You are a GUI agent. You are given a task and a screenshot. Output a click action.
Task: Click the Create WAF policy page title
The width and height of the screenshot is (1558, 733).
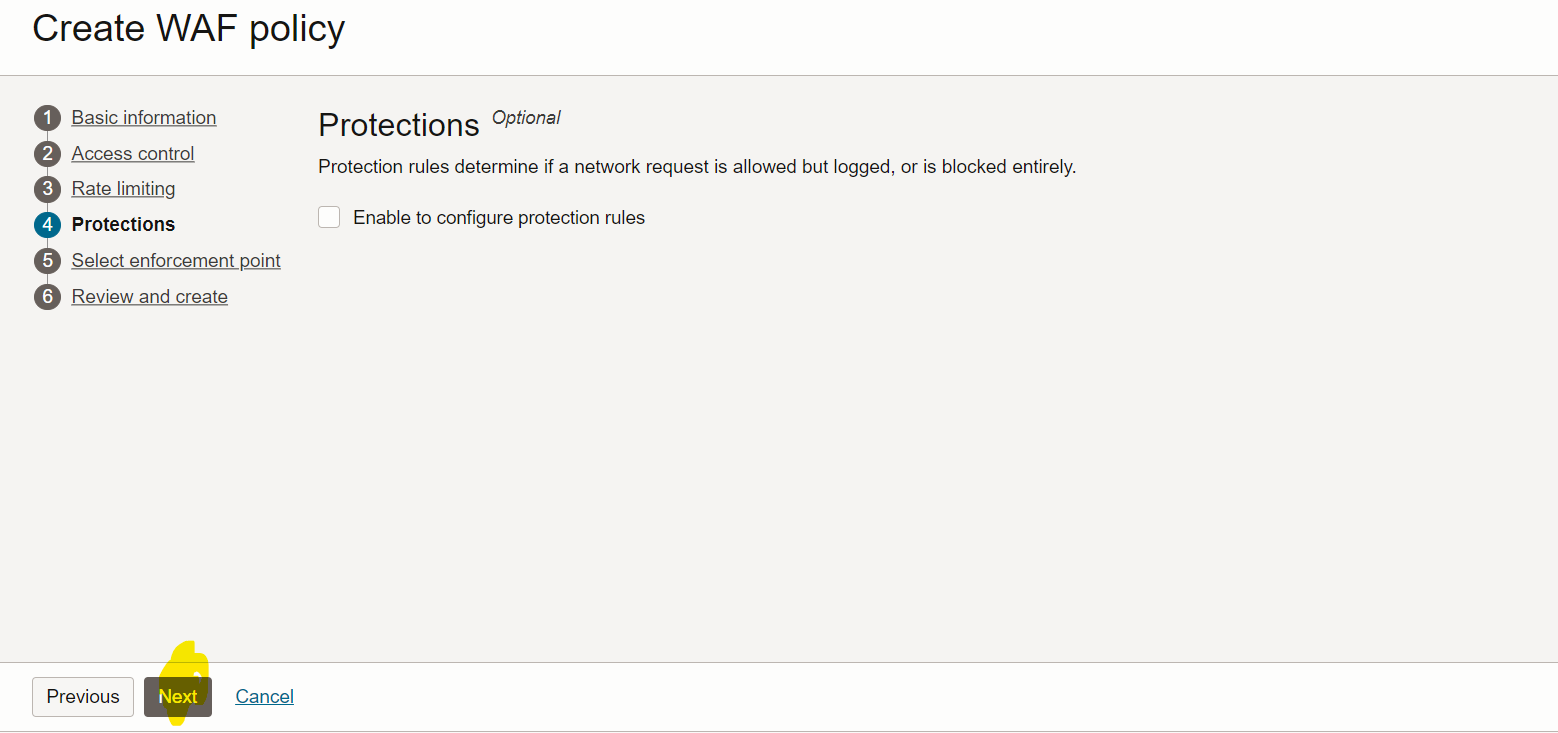(188, 28)
